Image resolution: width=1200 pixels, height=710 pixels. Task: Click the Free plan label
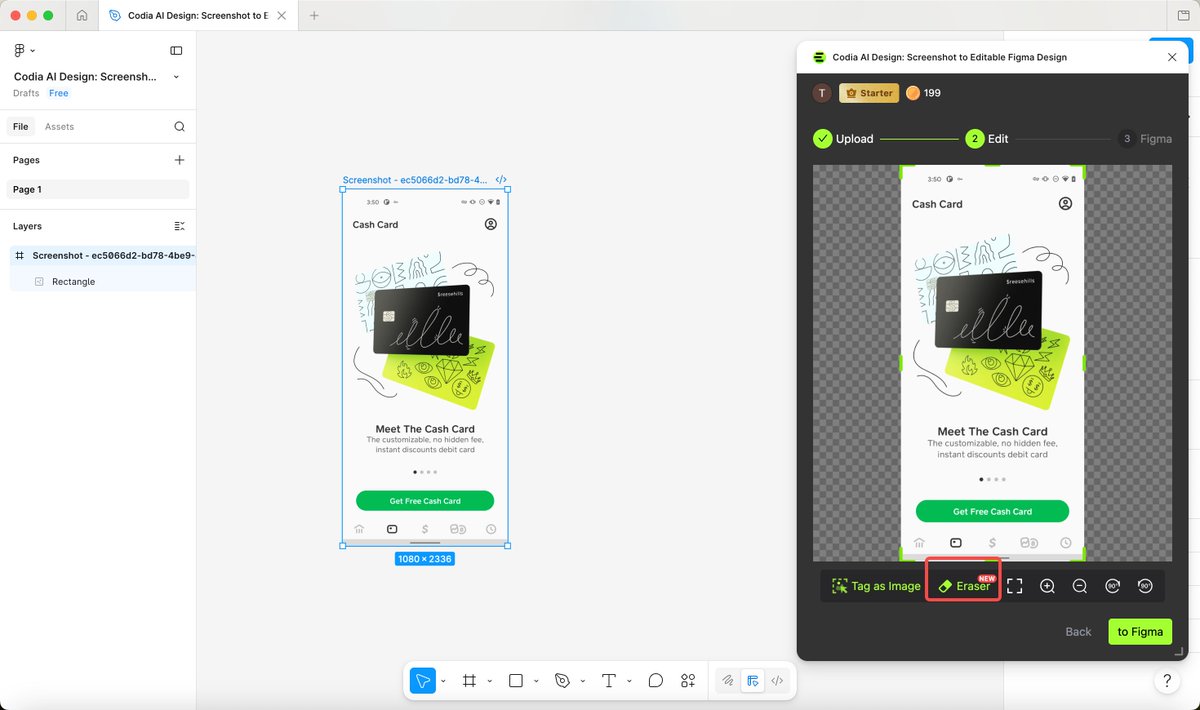click(59, 93)
